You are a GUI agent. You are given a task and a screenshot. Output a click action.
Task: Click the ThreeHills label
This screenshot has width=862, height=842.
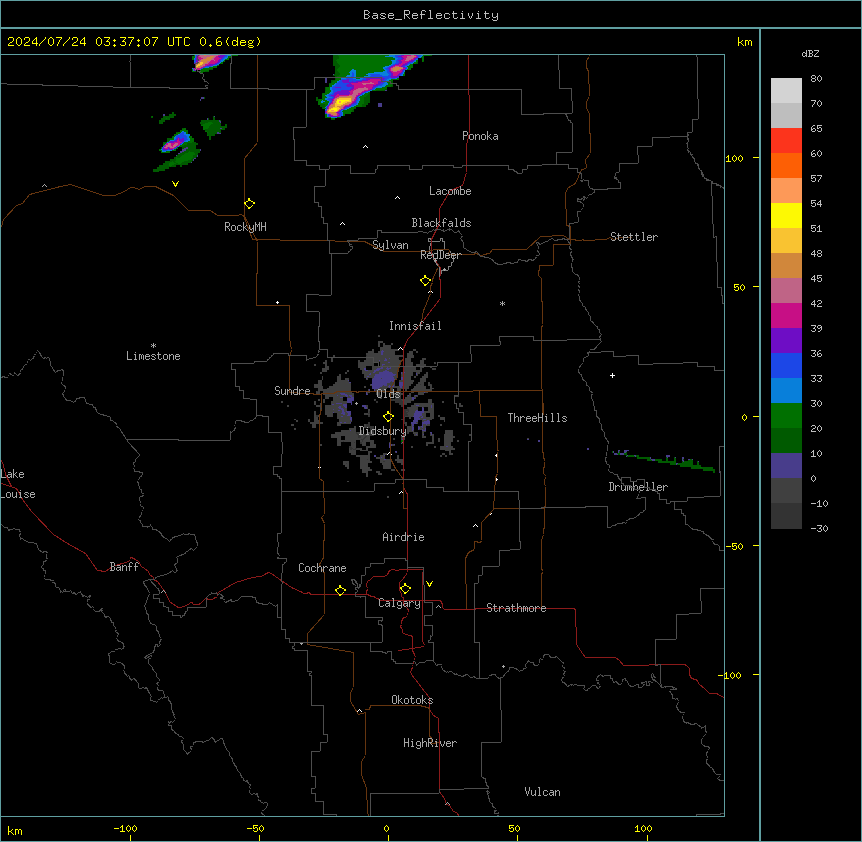click(x=537, y=418)
